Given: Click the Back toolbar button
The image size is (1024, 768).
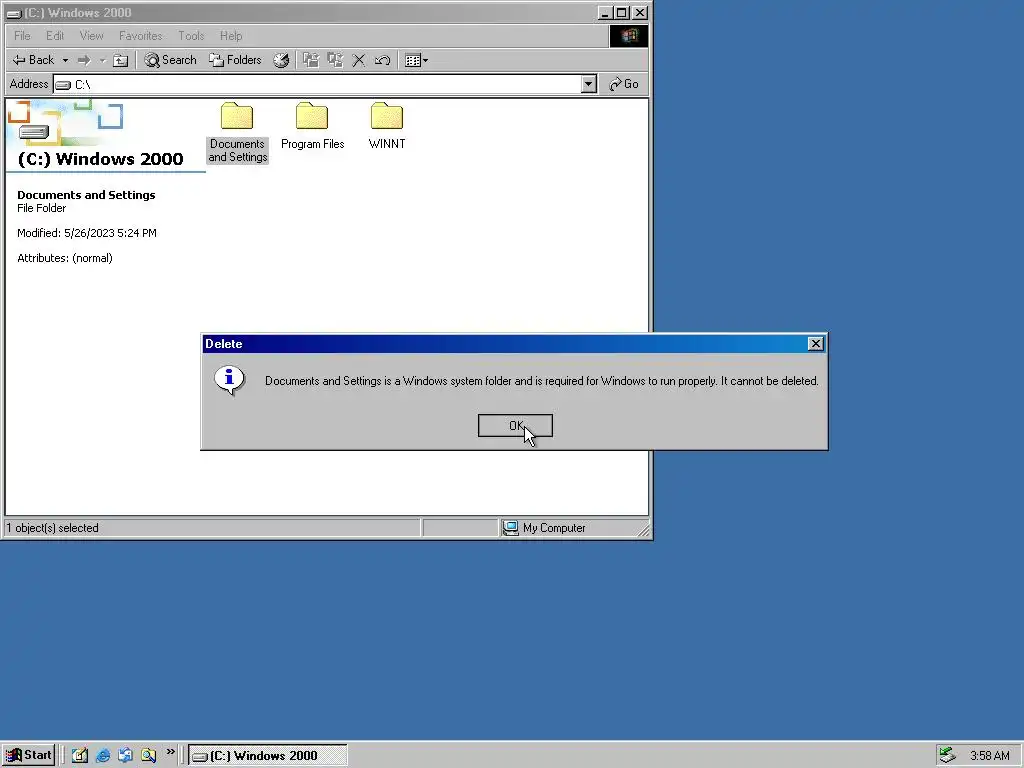Looking at the screenshot, I should click(33, 60).
